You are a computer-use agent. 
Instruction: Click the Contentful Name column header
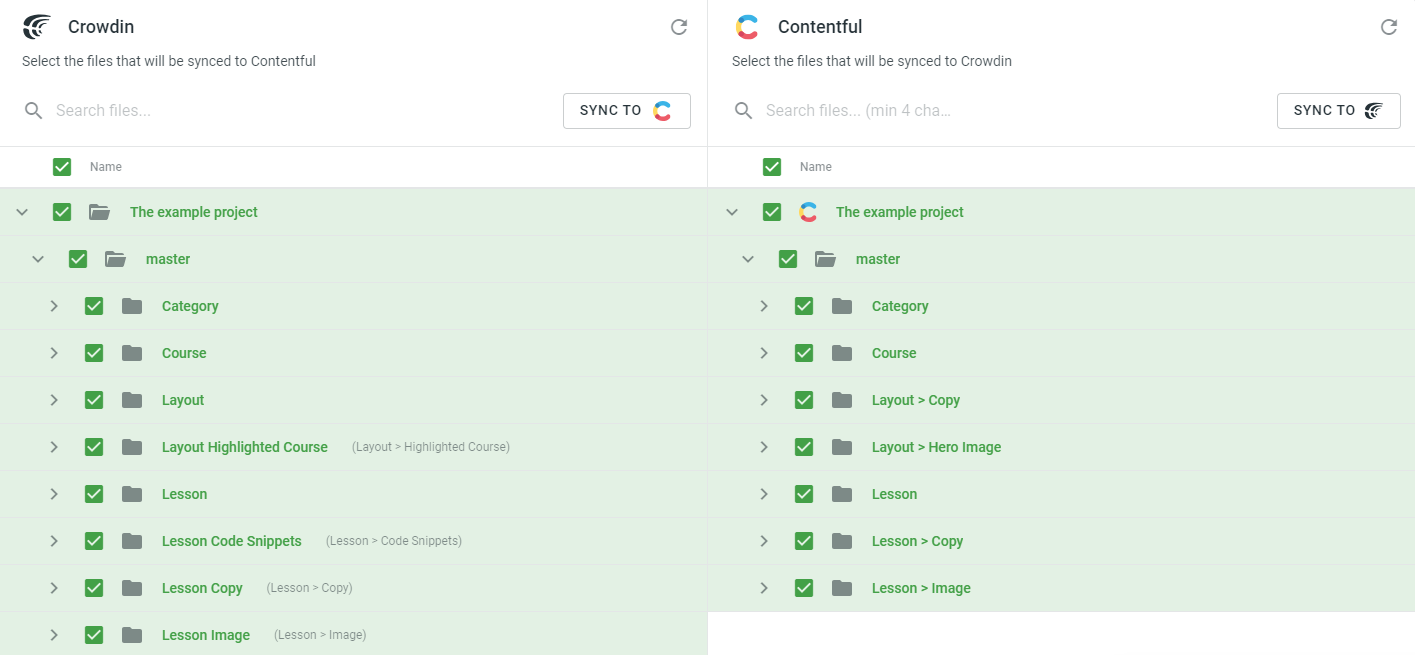click(x=816, y=167)
